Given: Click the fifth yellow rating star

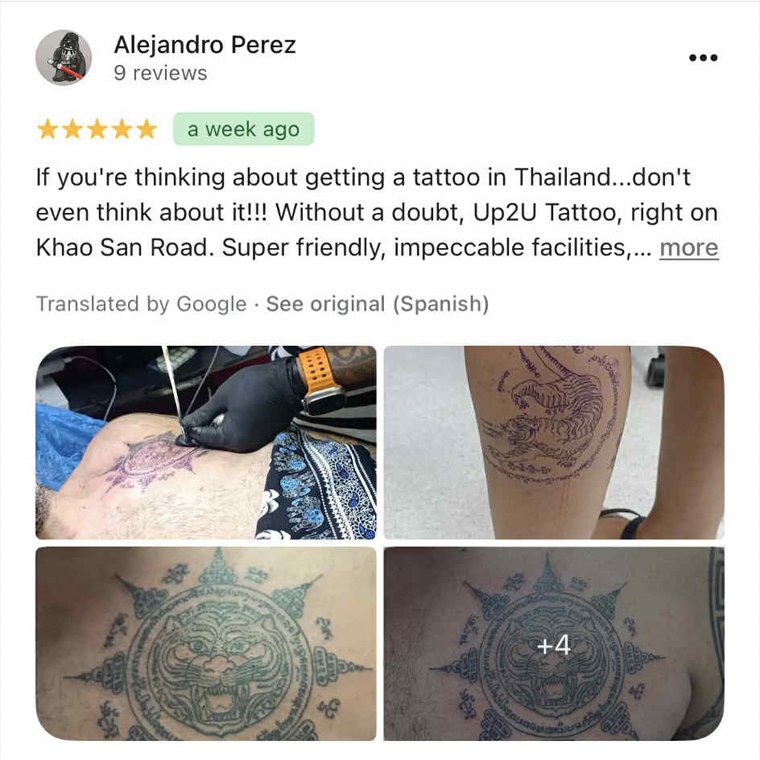Looking at the screenshot, I should [146, 129].
